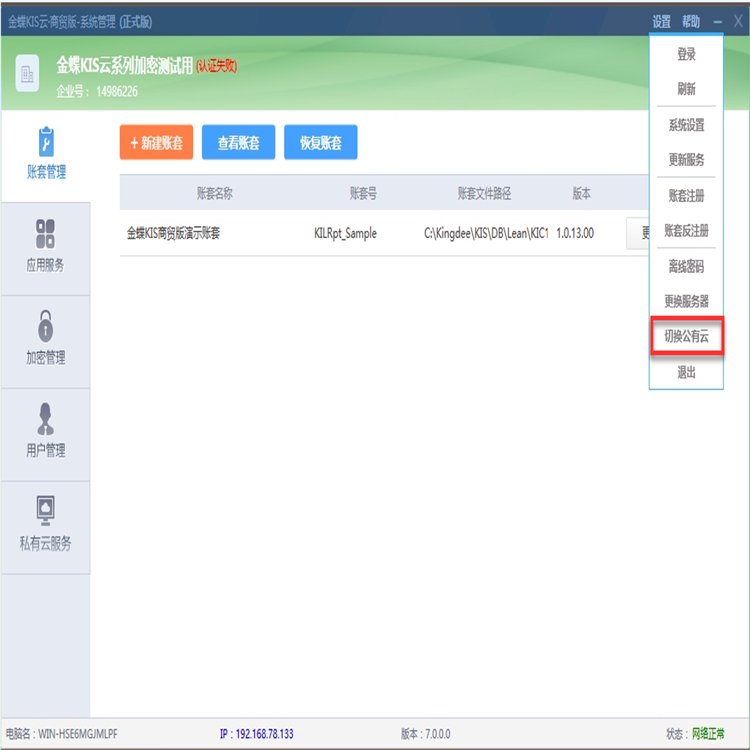This screenshot has width=750, height=750.
Task: Open the 帮助 menu
Action: click(x=691, y=22)
